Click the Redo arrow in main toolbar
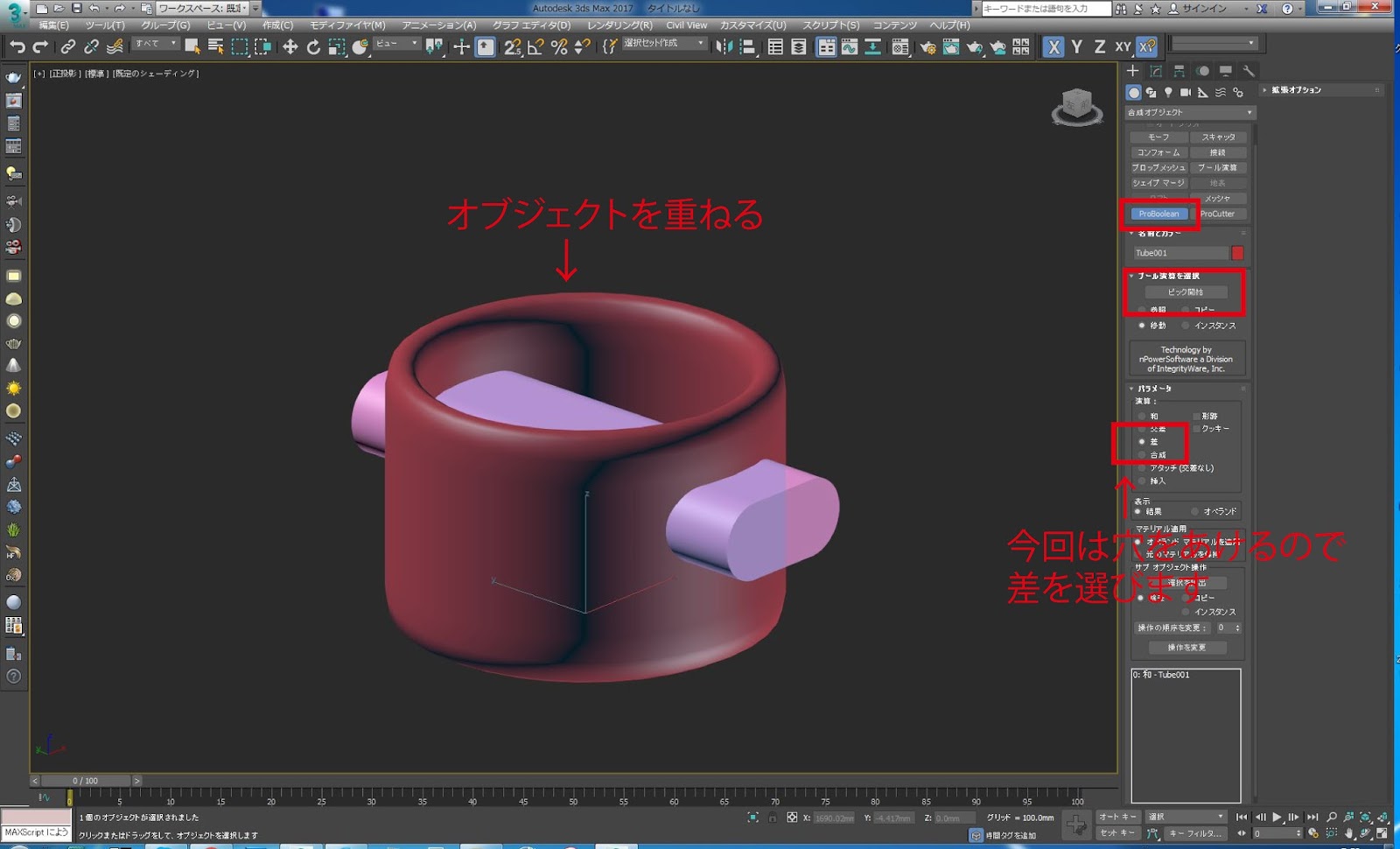Image resolution: width=1400 pixels, height=849 pixels. coord(40,47)
